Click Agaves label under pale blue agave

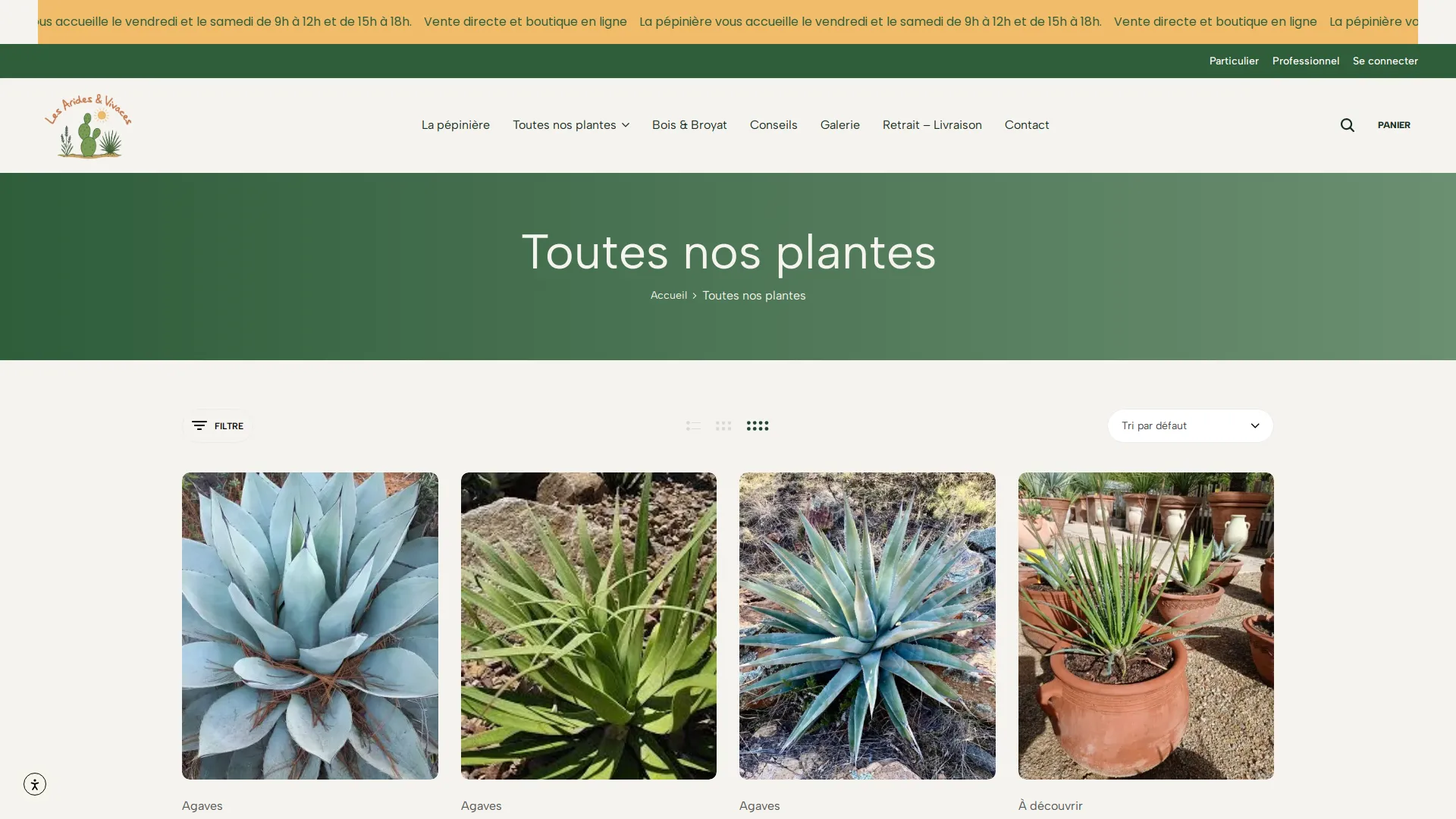202,806
